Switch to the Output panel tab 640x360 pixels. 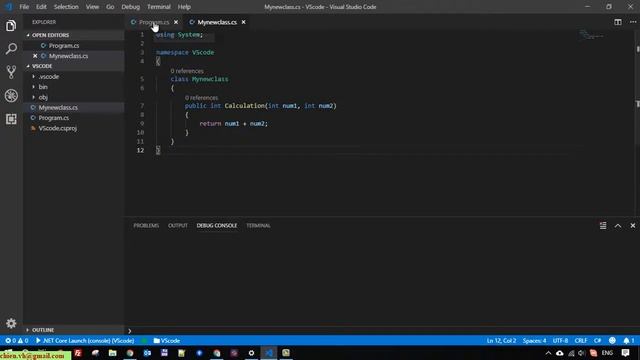178,226
